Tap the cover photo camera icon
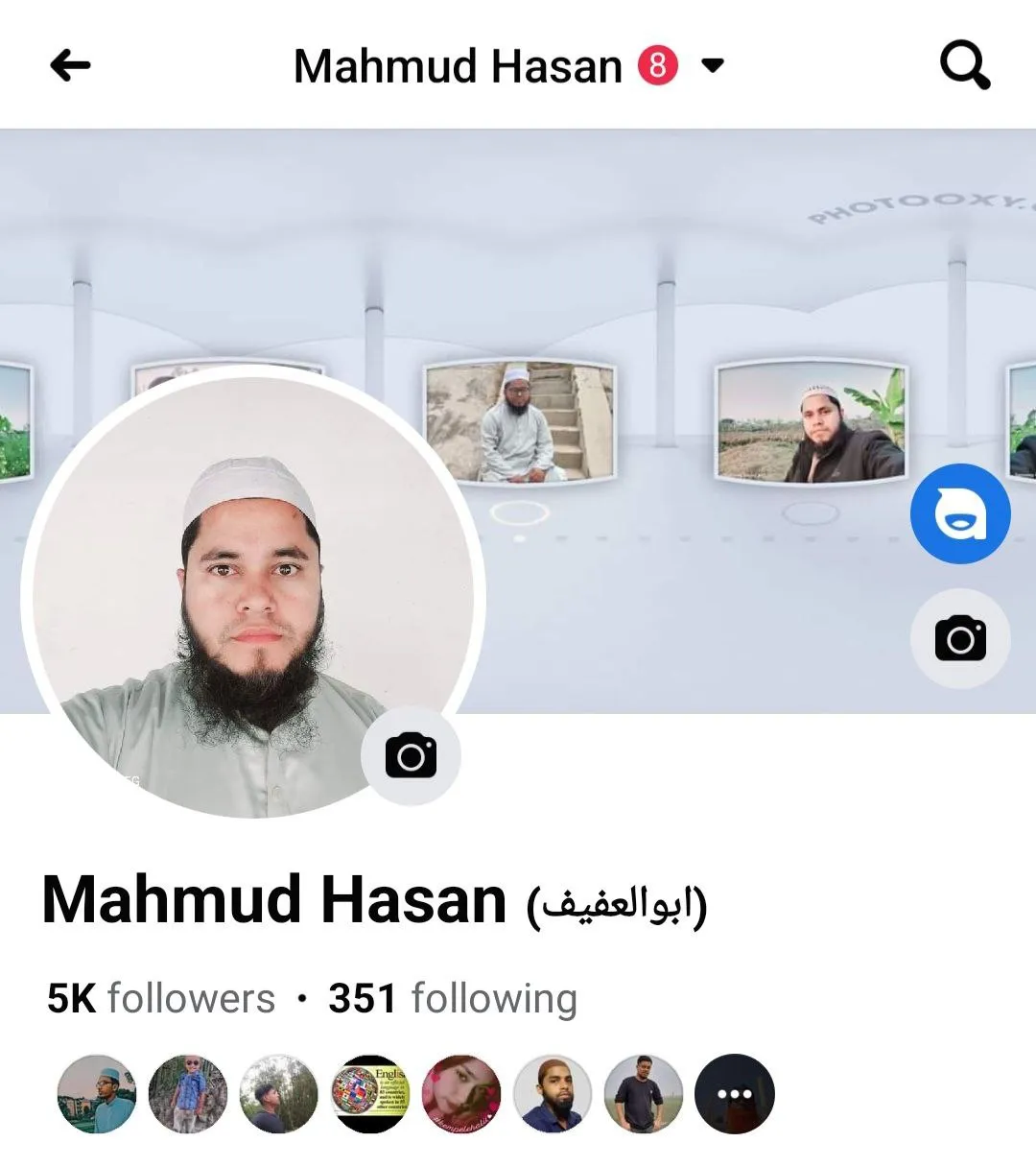Screen dimensions: 1036x1166 [960, 638]
